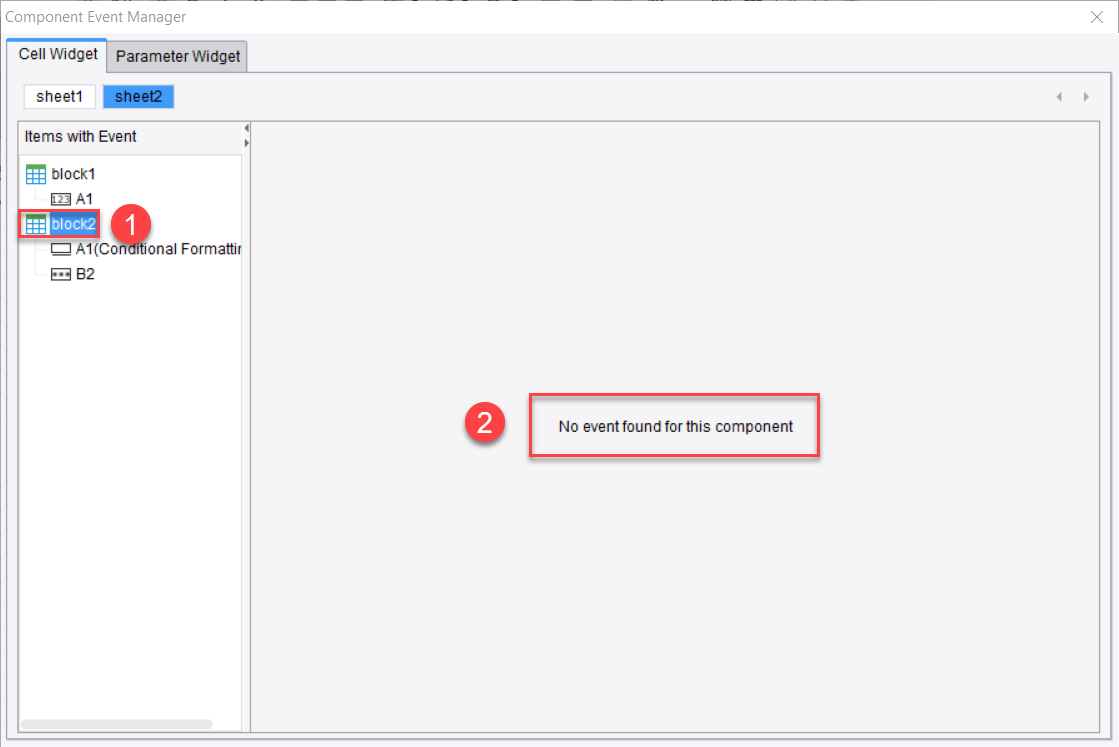This screenshot has width=1119, height=747.
Task: Select block2 label in the tree
Action: click(73, 224)
